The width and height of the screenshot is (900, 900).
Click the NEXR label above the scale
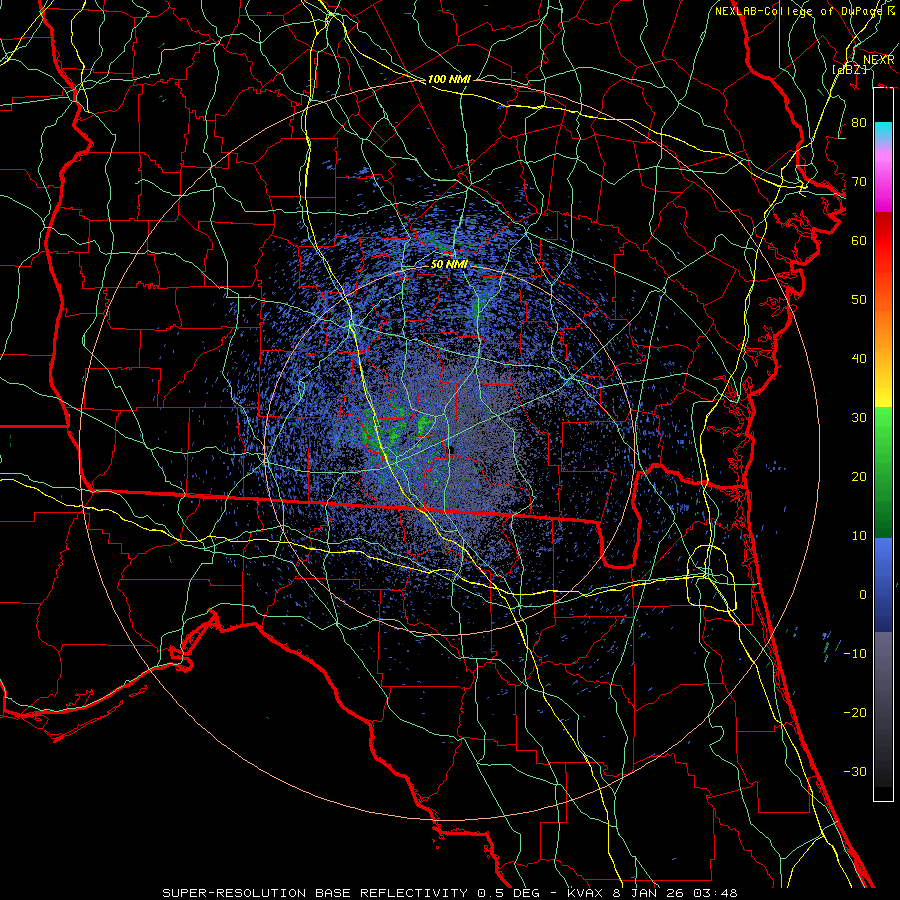(x=878, y=60)
